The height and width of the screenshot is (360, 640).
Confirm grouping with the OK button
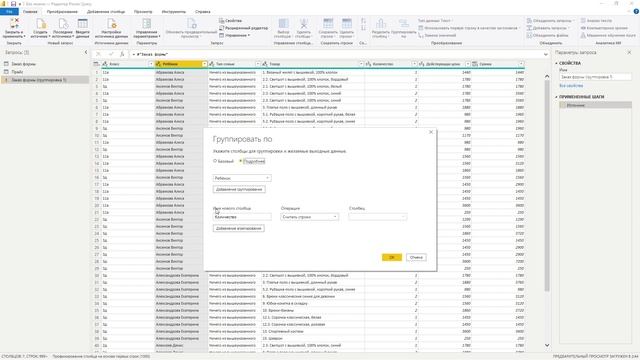392,257
